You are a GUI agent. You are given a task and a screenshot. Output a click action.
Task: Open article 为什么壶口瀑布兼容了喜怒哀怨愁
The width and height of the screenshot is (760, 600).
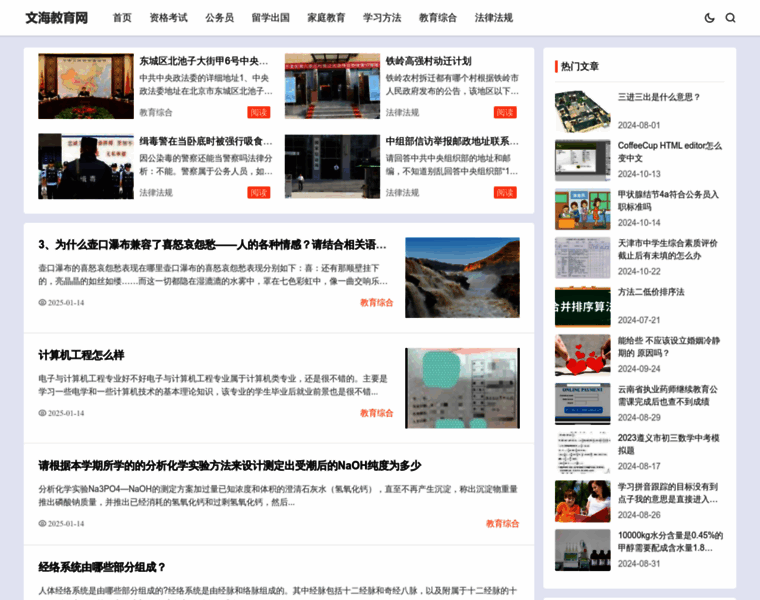(212, 245)
